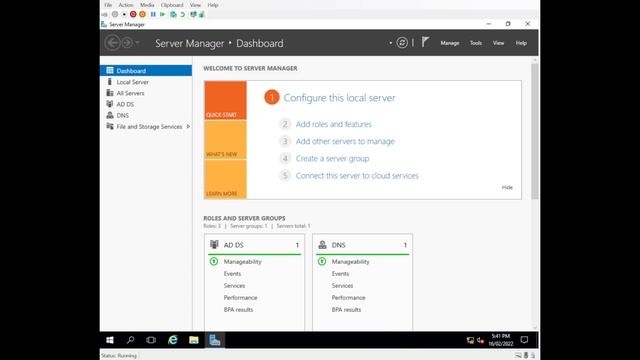Create a VM checkpoint from toolbar

(x=173, y=14)
